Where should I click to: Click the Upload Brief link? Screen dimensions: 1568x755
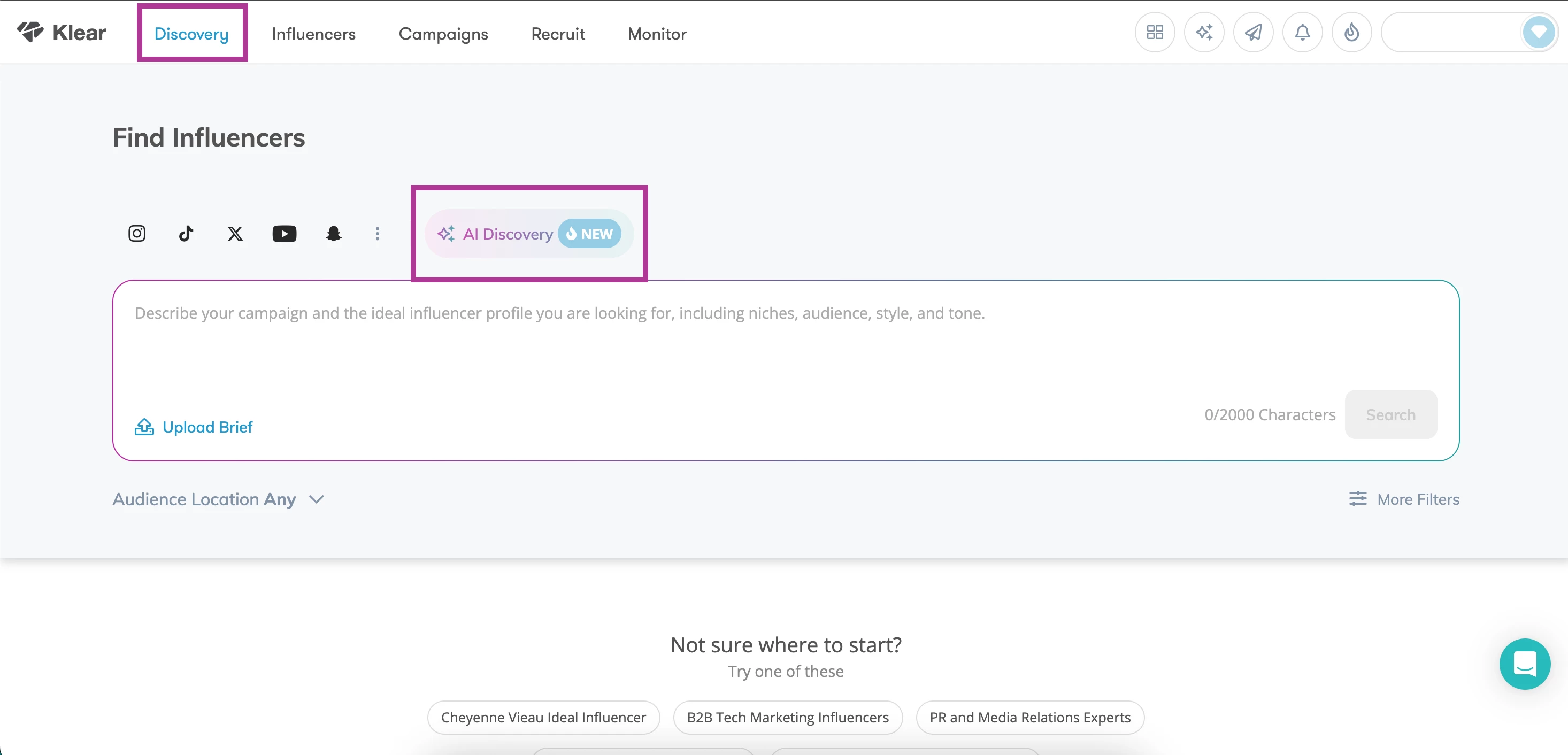click(194, 427)
